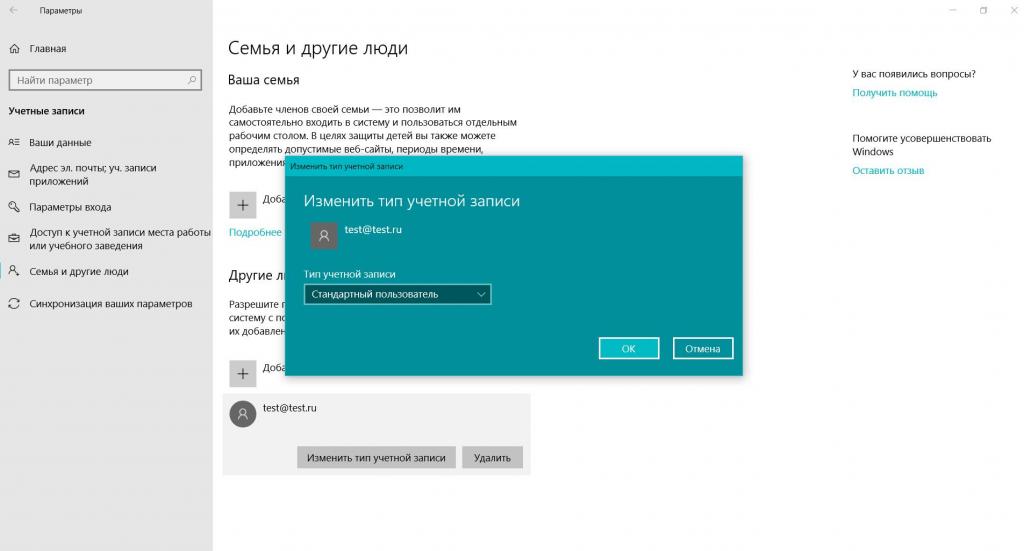Minimize the Параметры window

[953, 10]
